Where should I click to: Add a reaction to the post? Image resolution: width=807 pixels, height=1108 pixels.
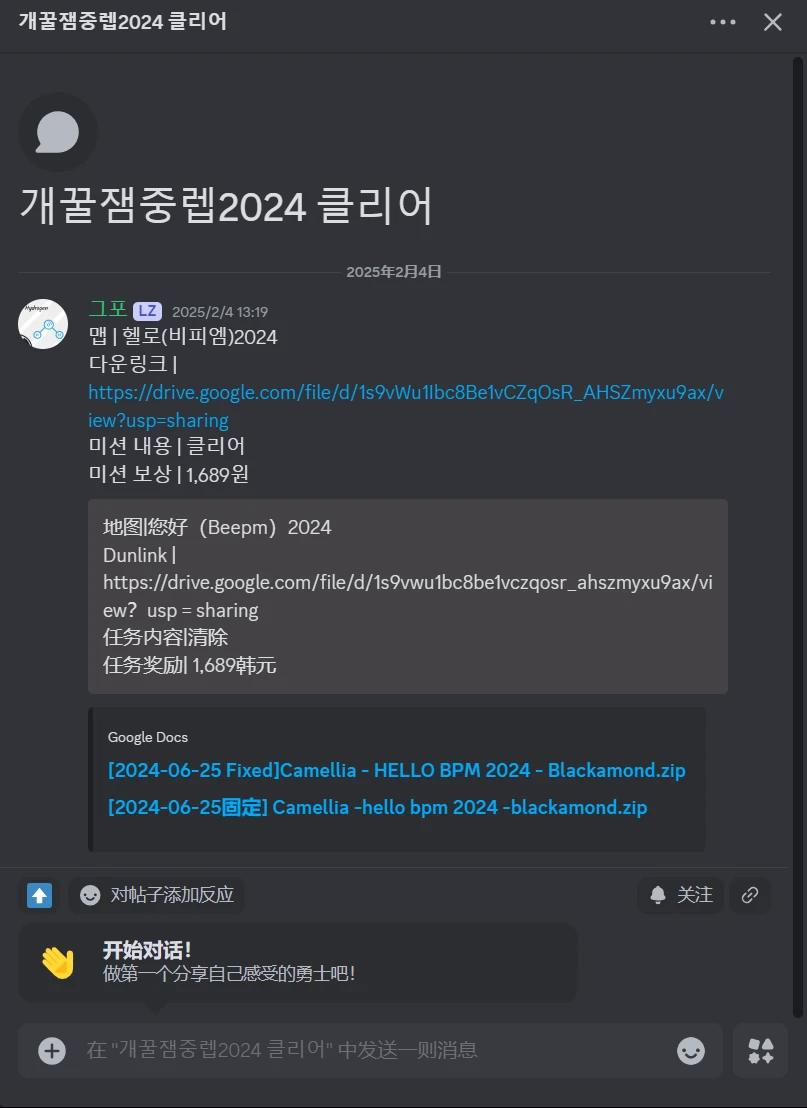pos(156,895)
